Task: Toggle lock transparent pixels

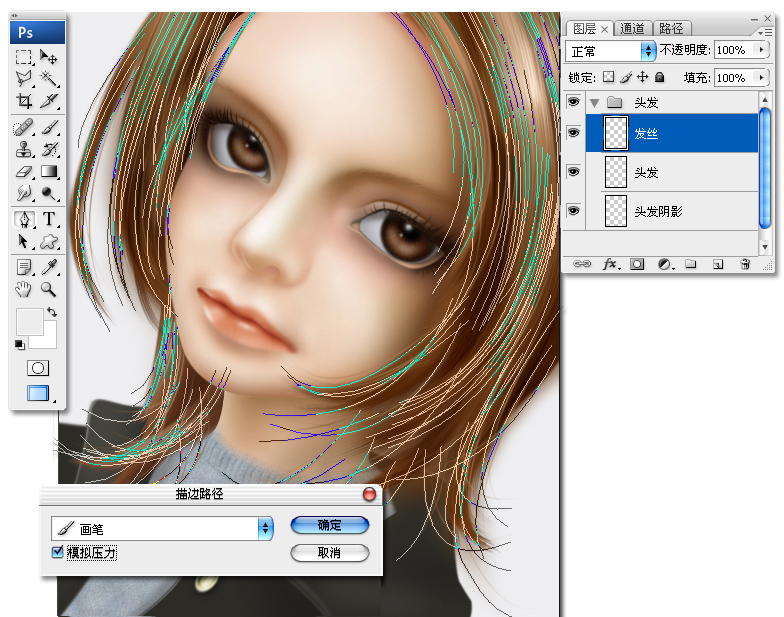Action: point(608,77)
